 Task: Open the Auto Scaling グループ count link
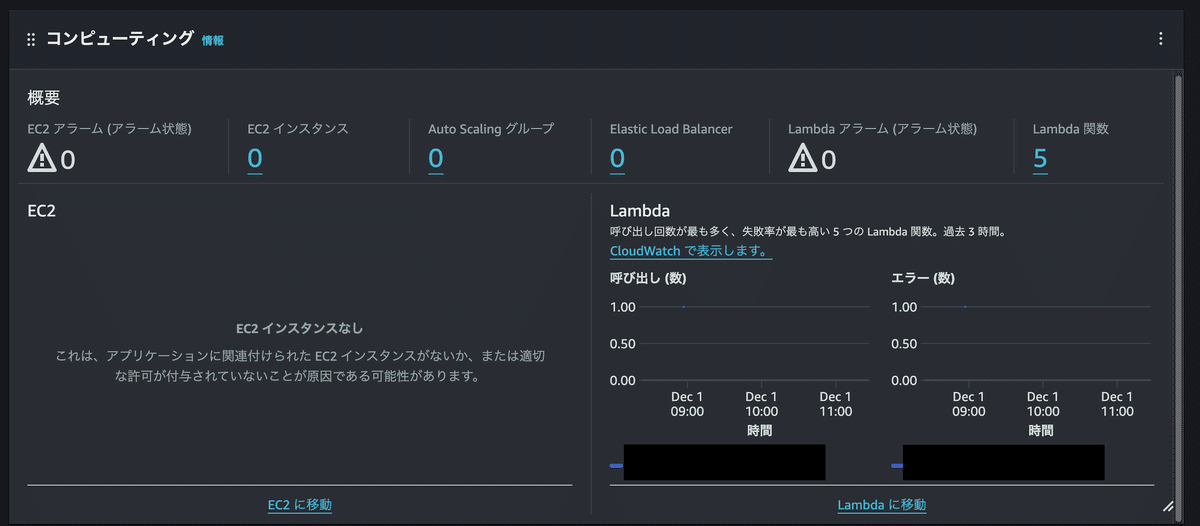pos(436,158)
